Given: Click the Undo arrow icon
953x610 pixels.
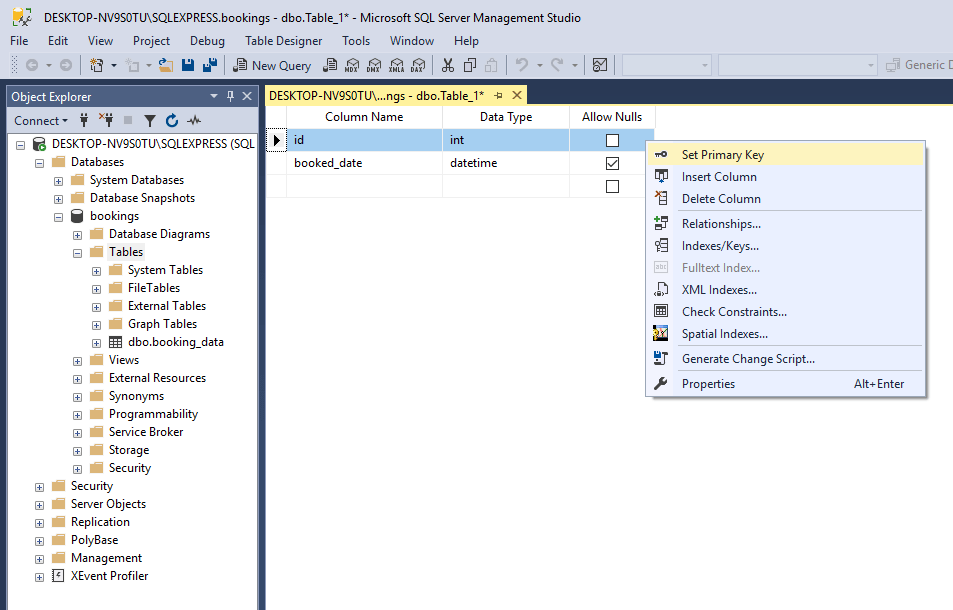Looking at the screenshot, I should [x=521, y=65].
